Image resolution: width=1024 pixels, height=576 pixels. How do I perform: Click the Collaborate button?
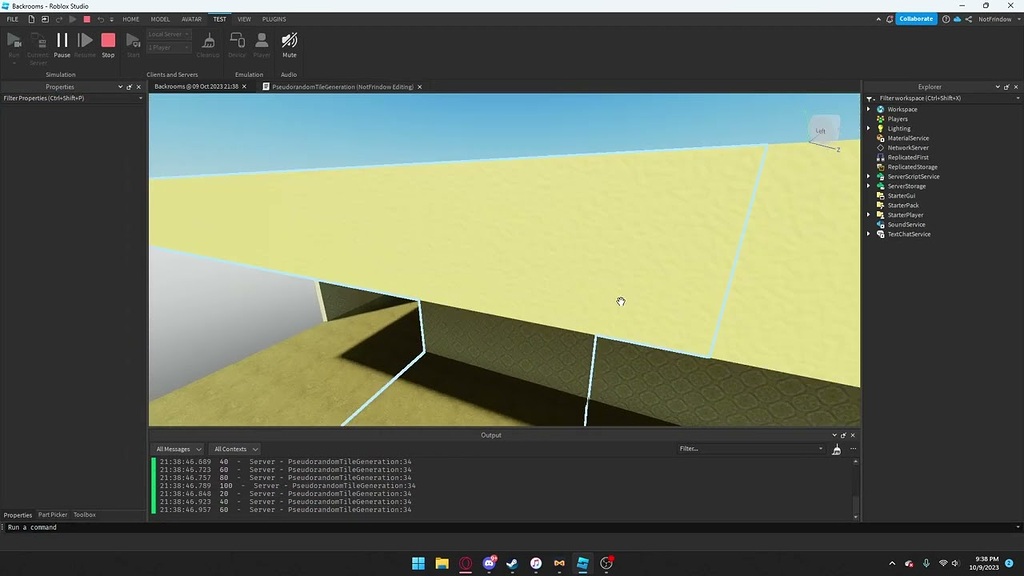916,18
